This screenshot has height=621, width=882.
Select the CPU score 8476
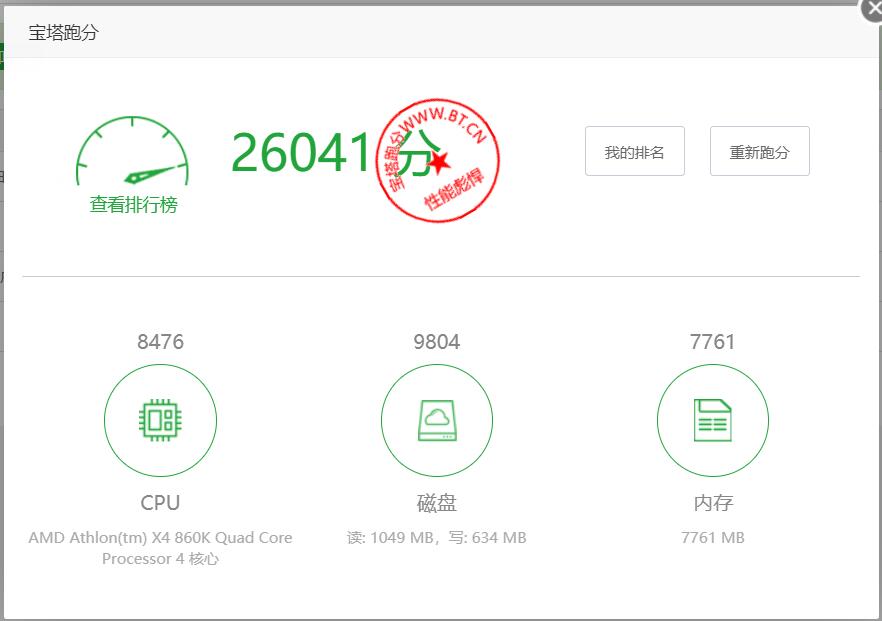pos(160,342)
